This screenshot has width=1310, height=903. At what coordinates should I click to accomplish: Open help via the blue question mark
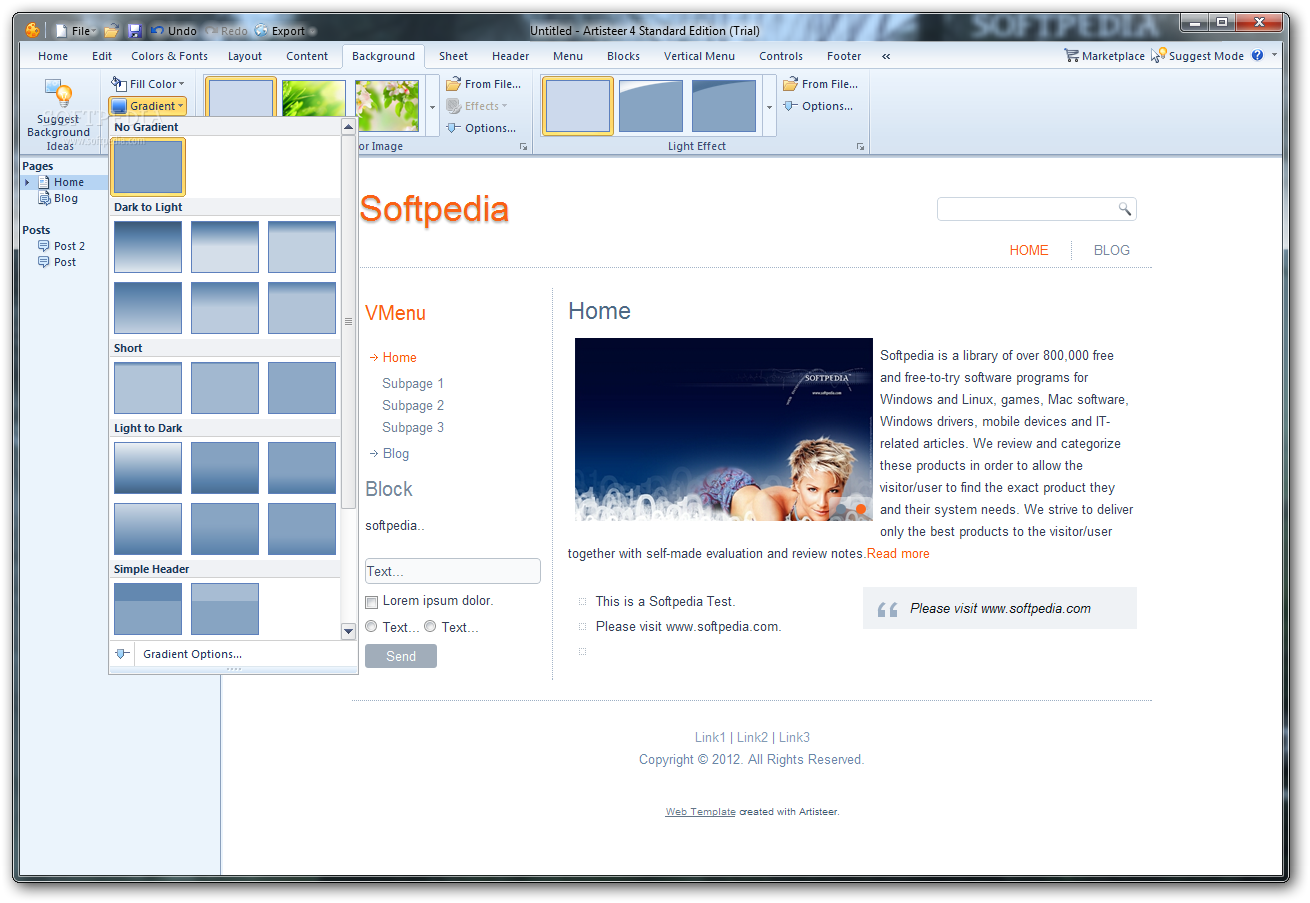pos(1257,56)
